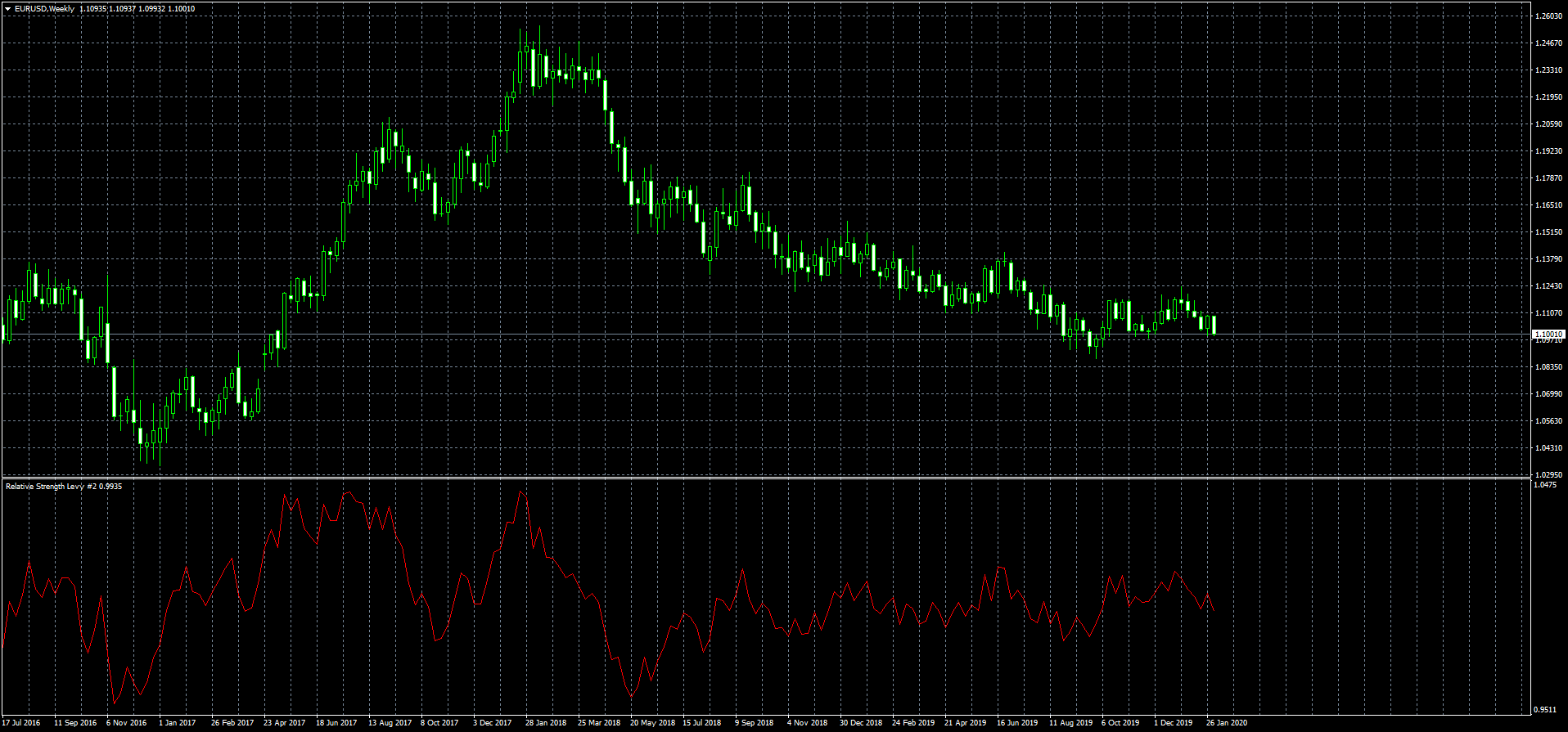The height and width of the screenshot is (732, 1568).
Task: Click the small triangle before EURUSD,Weekly title
Action: pyautogui.click(x=7, y=9)
